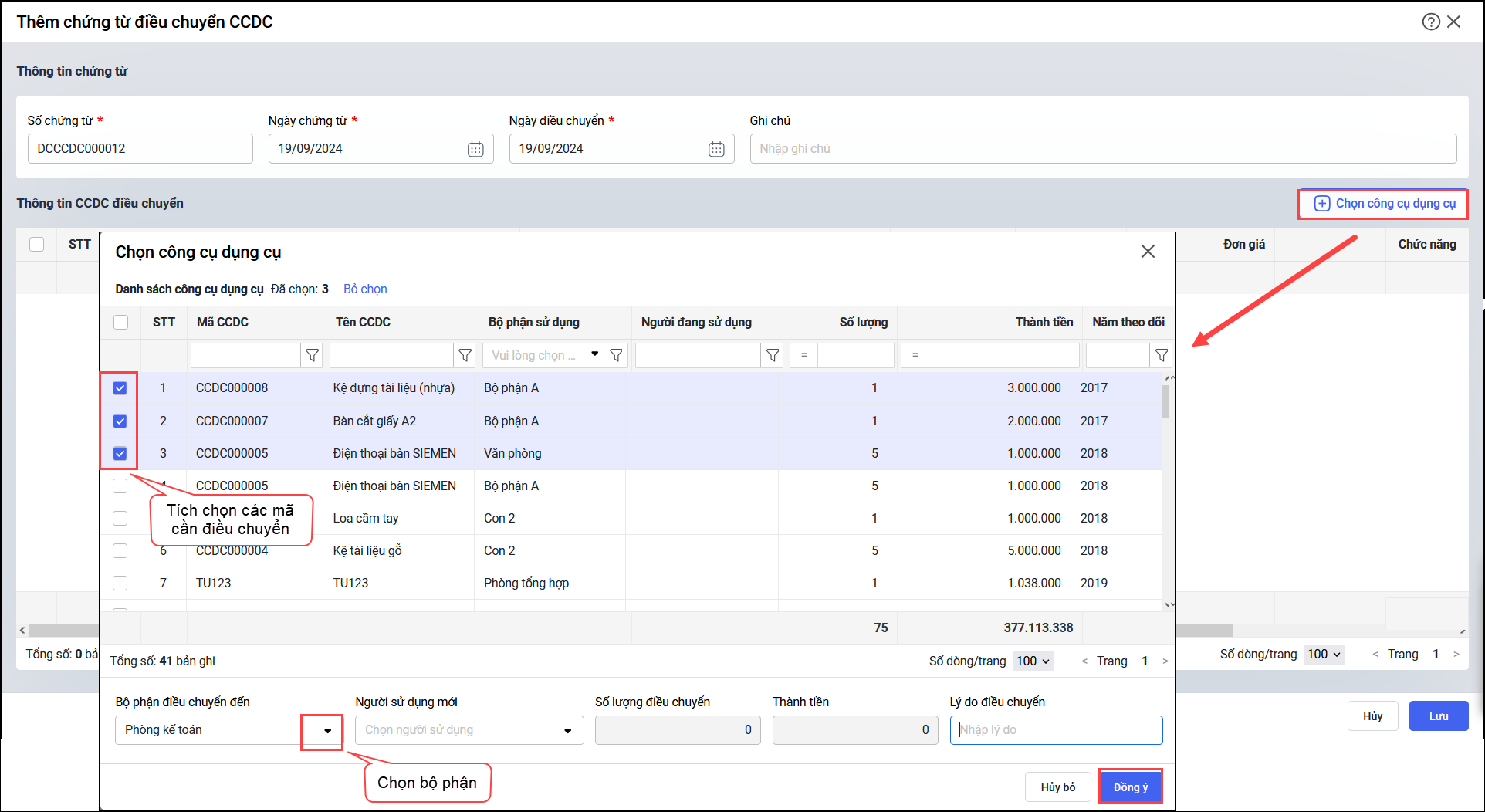Open calendar for Ngày chứng từ
This screenshot has height=812, width=1485.
pos(475,149)
